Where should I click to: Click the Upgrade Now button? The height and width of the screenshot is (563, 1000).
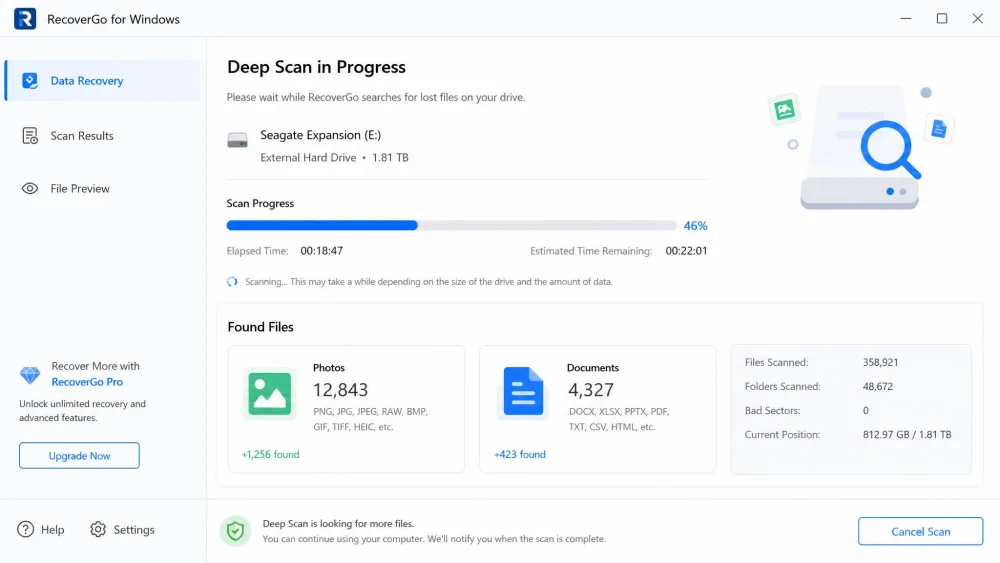click(x=79, y=455)
